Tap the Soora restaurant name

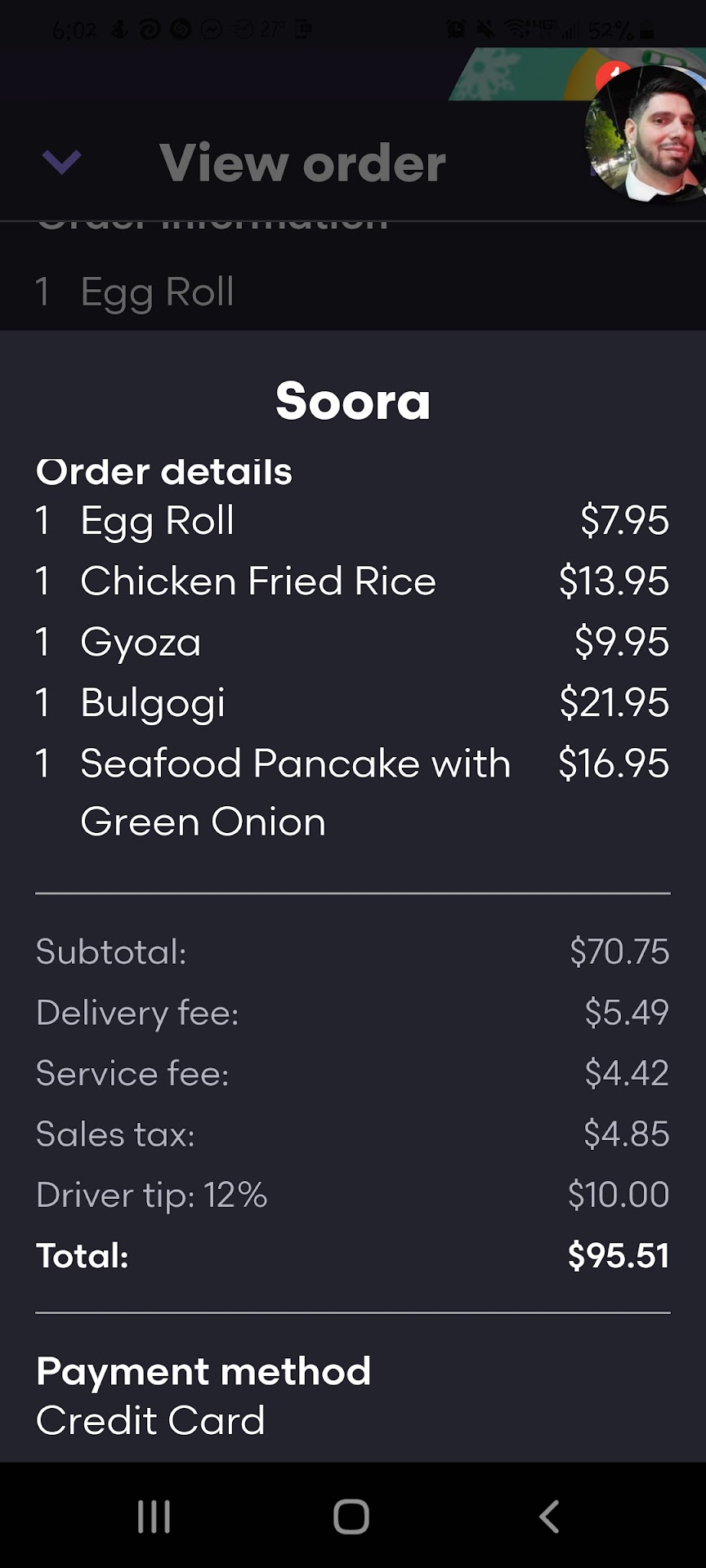coord(352,401)
